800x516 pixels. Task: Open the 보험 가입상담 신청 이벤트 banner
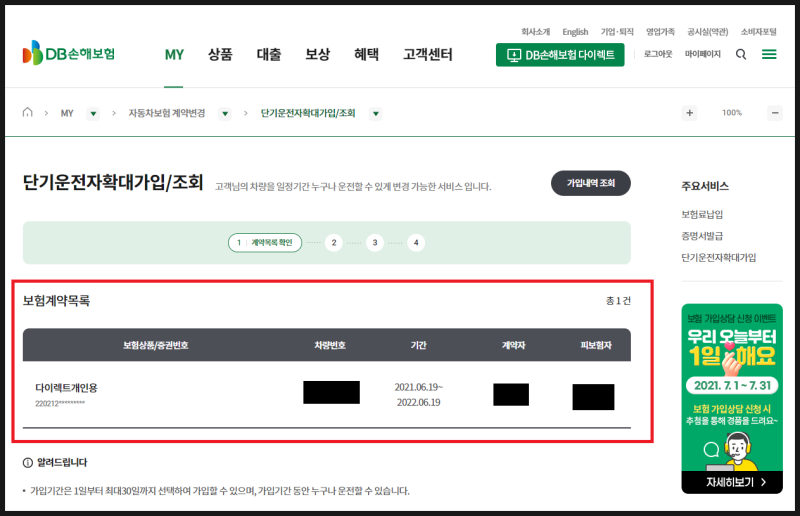[732, 398]
